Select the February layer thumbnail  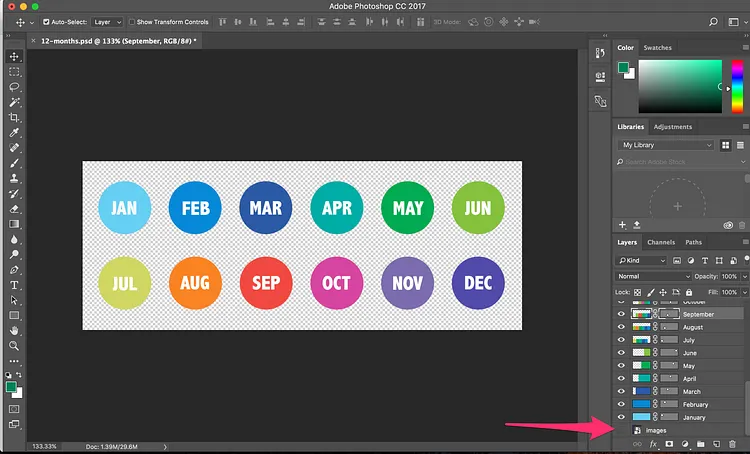[641, 404]
